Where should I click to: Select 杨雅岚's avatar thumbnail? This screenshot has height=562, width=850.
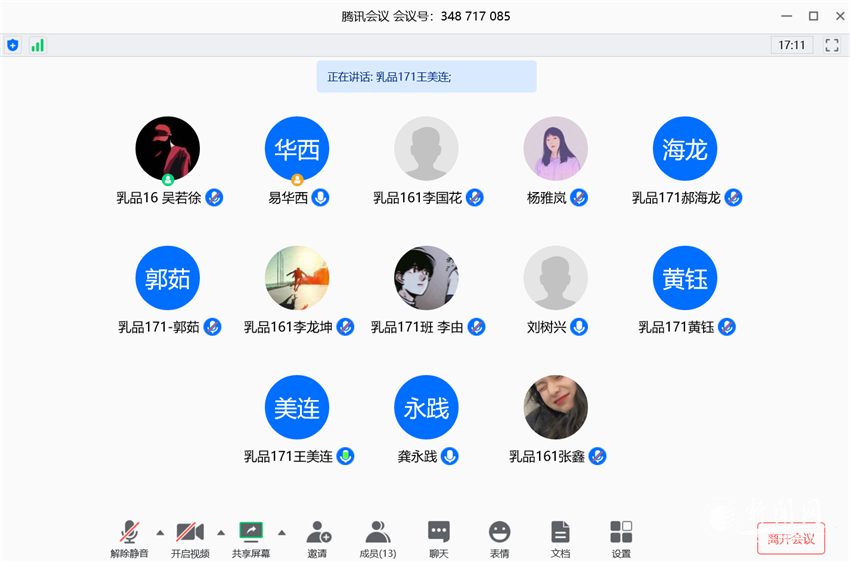(x=555, y=148)
